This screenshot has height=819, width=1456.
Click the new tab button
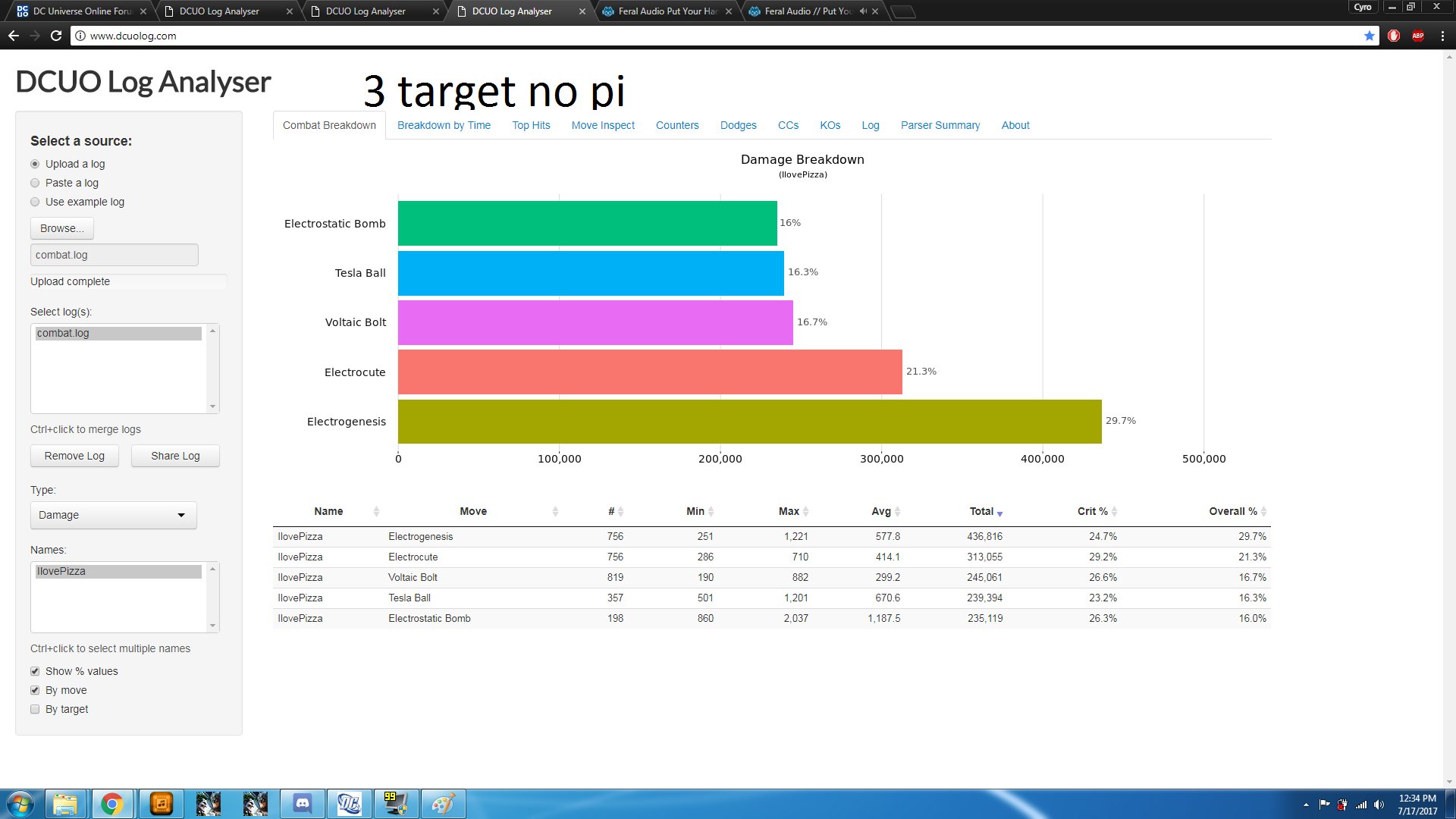point(902,11)
